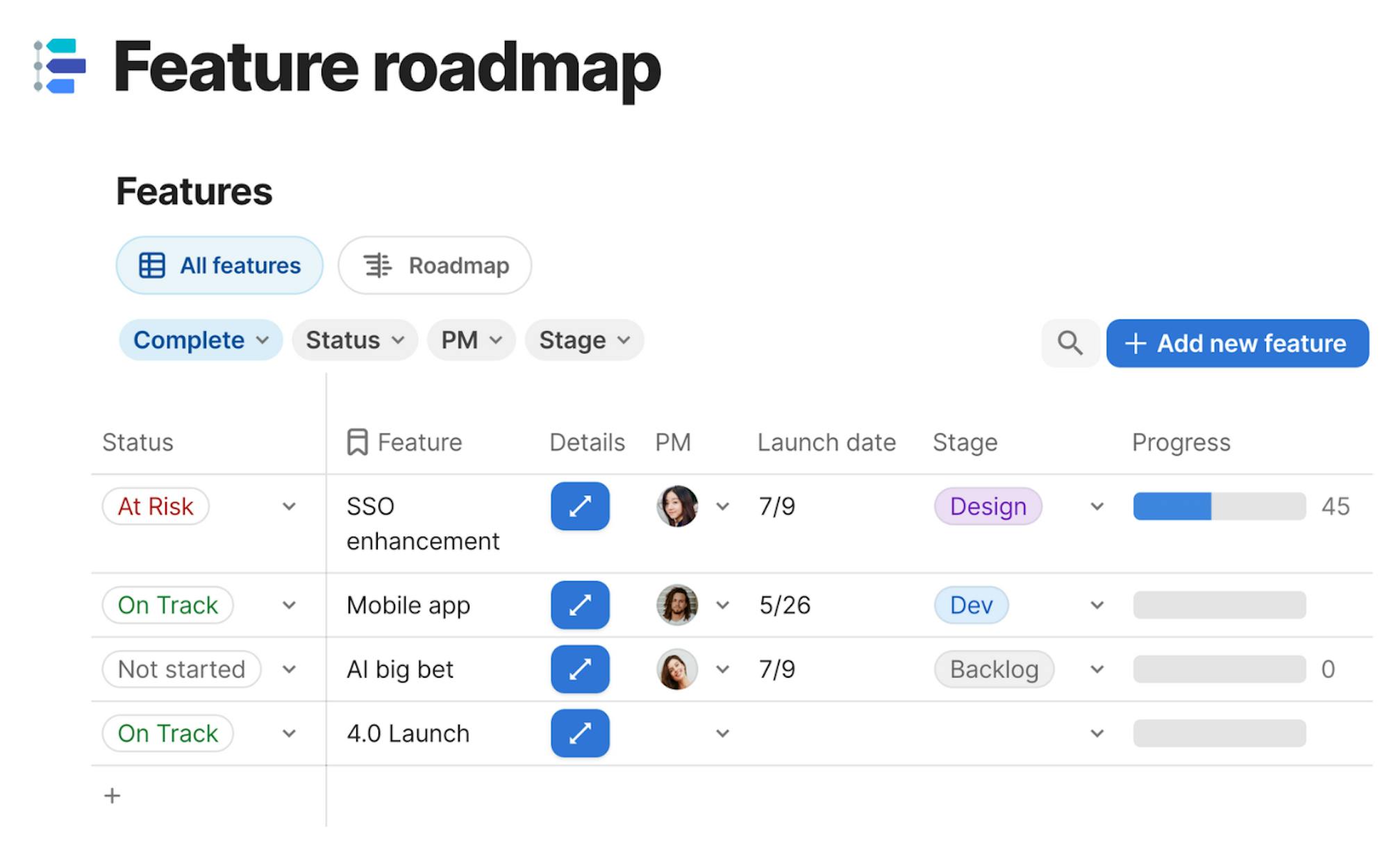Screen dimensions: 1389x868
Task: Open AI big bet details
Action: click(580, 669)
